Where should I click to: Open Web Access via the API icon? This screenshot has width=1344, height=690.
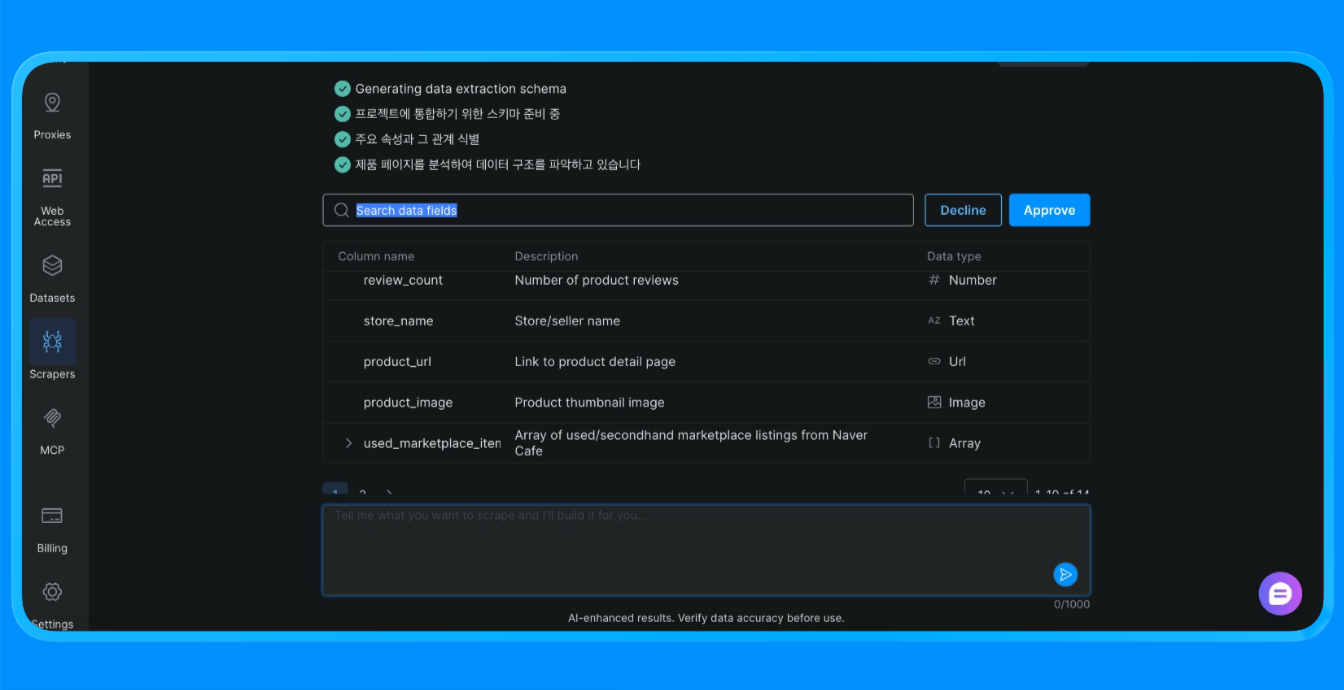tap(51, 177)
